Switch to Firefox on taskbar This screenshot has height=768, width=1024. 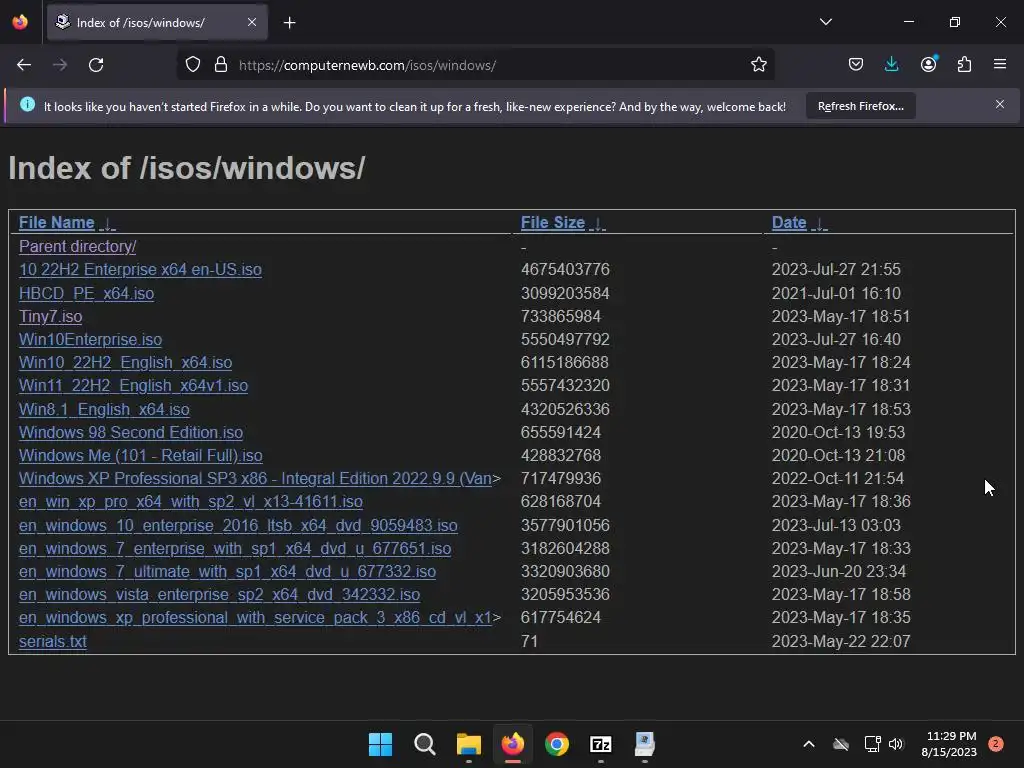click(x=513, y=744)
